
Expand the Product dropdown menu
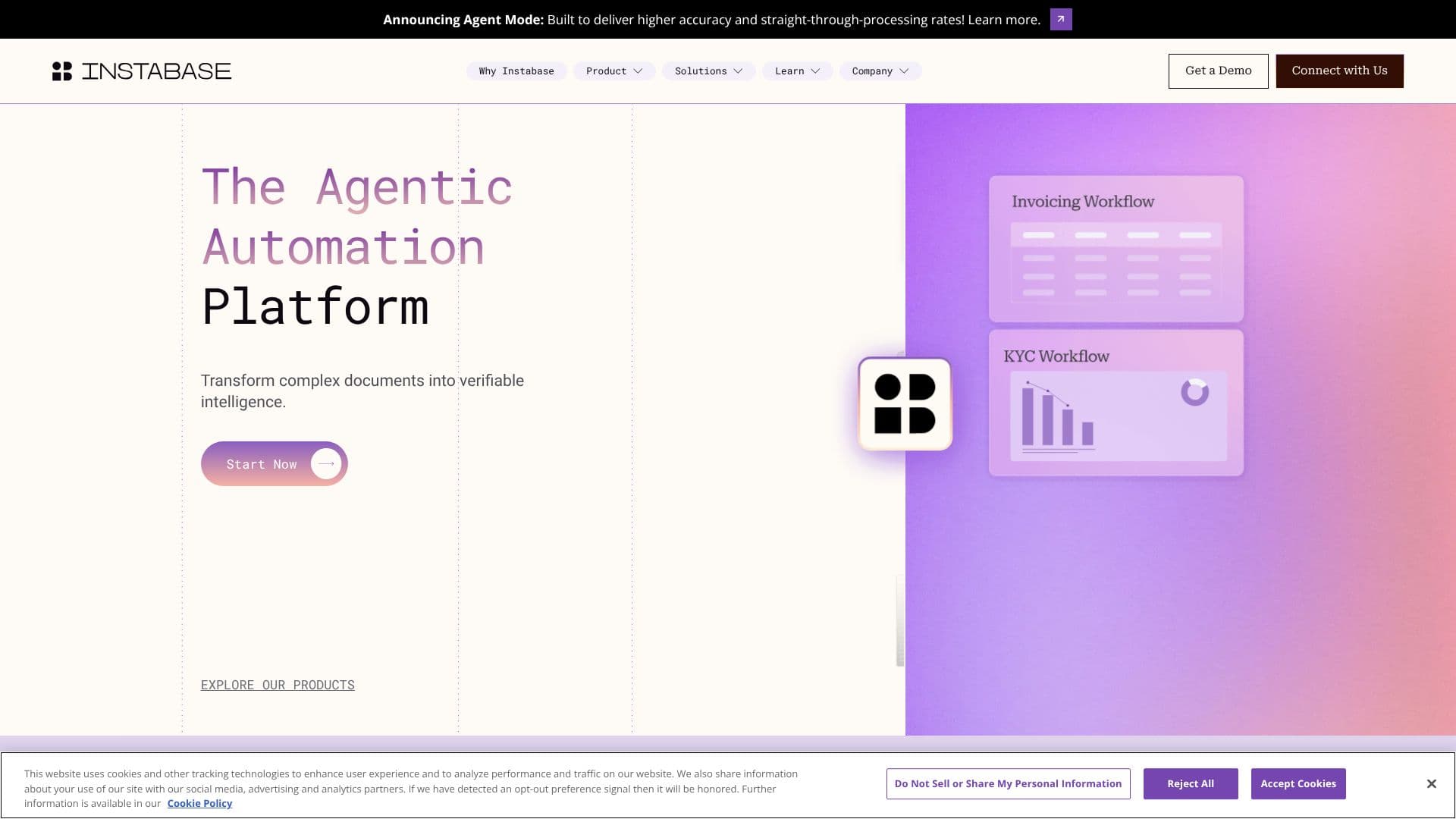coord(614,71)
